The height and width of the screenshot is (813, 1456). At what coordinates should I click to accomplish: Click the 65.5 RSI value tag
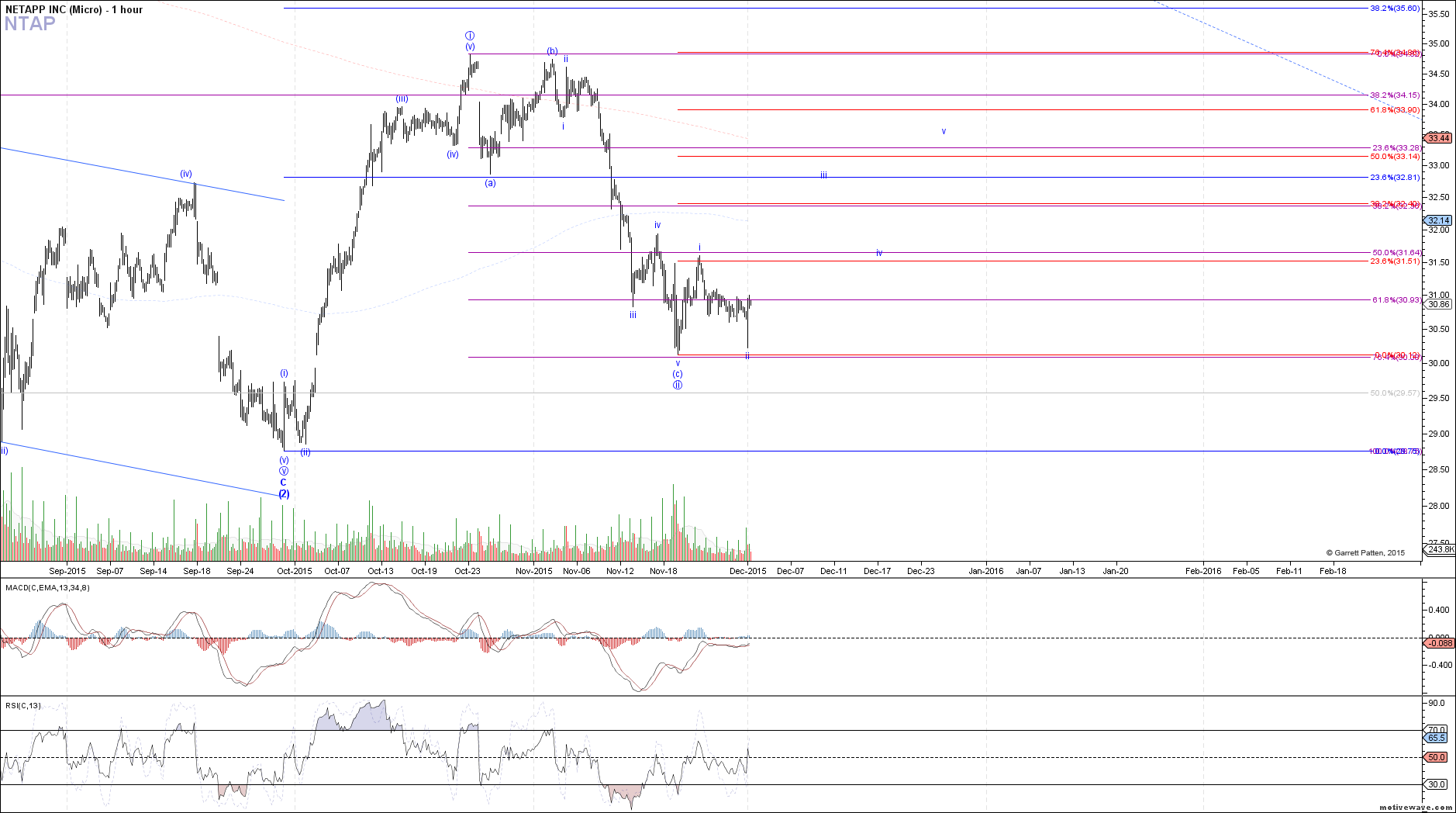pos(1437,738)
